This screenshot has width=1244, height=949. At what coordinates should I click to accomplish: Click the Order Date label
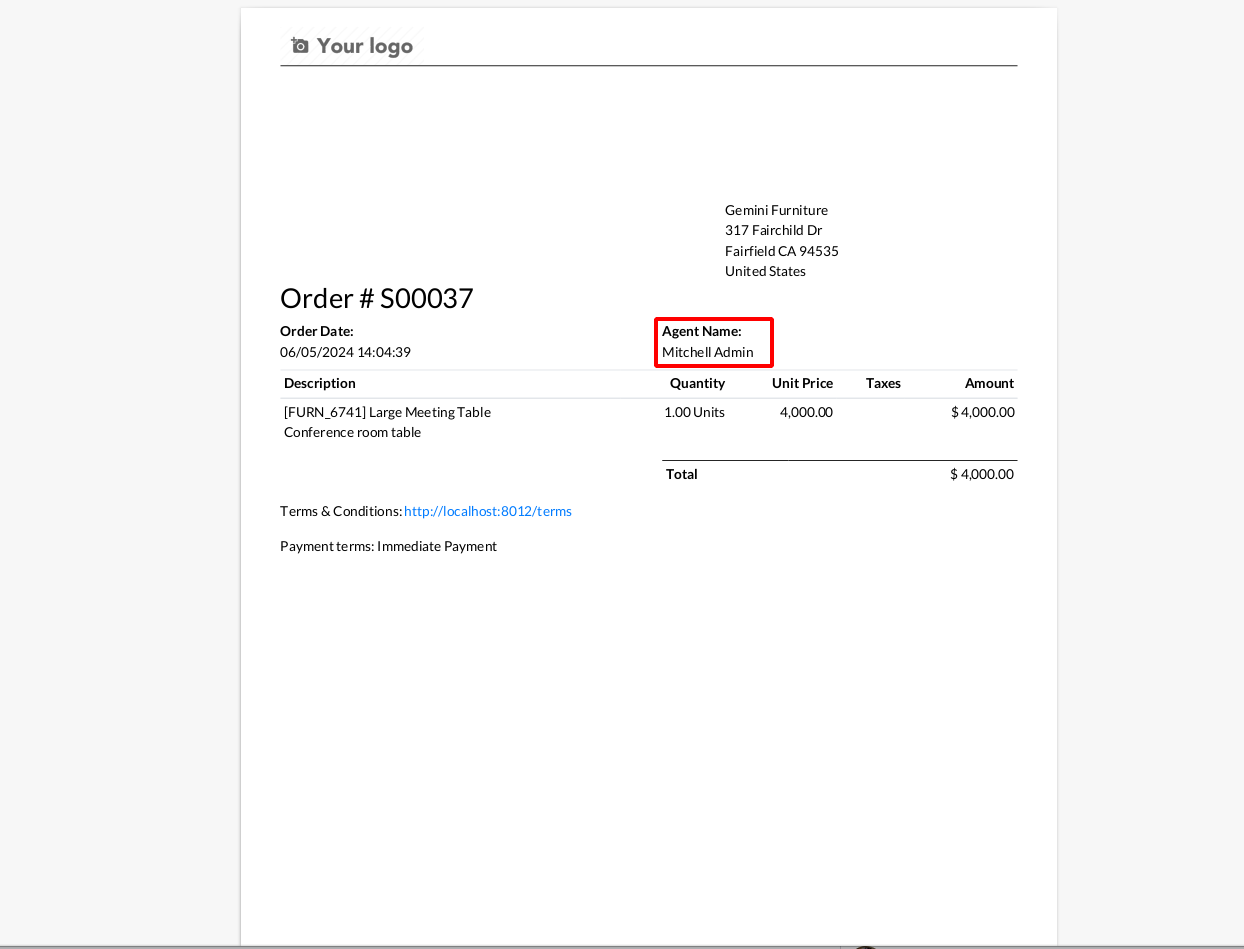[316, 331]
